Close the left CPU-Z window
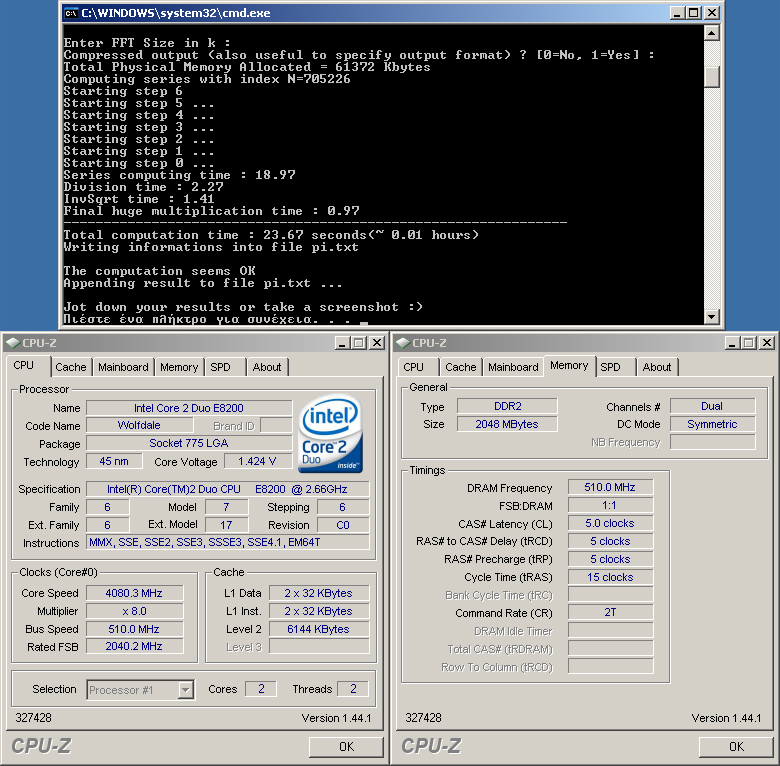 pos(378,343)
